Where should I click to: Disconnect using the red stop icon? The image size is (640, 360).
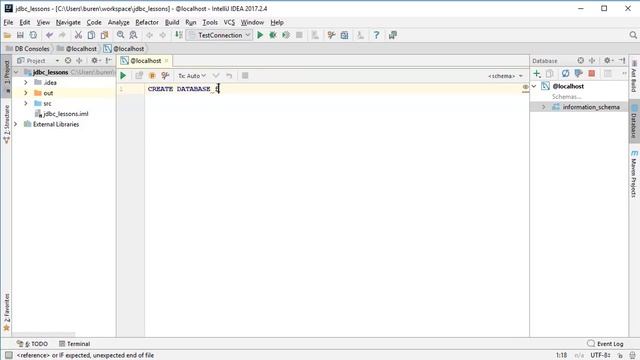click(x=591, y=73)
